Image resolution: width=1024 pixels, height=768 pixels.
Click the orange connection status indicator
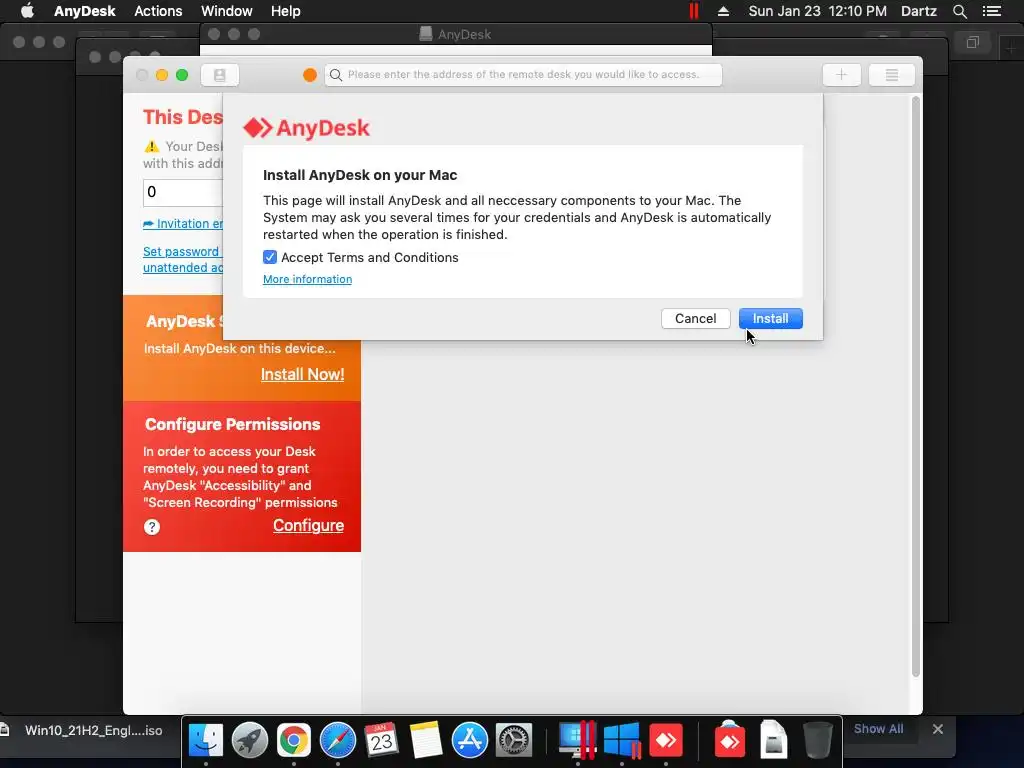(310, 75)
